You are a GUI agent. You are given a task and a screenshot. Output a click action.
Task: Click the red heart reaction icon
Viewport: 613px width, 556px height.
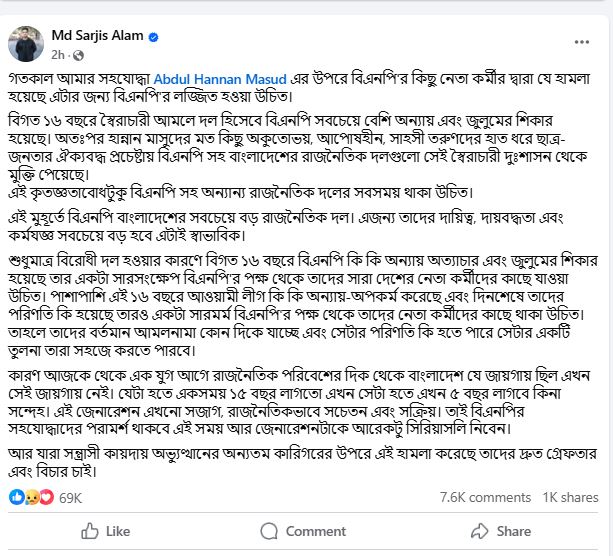tap(47, 497)
